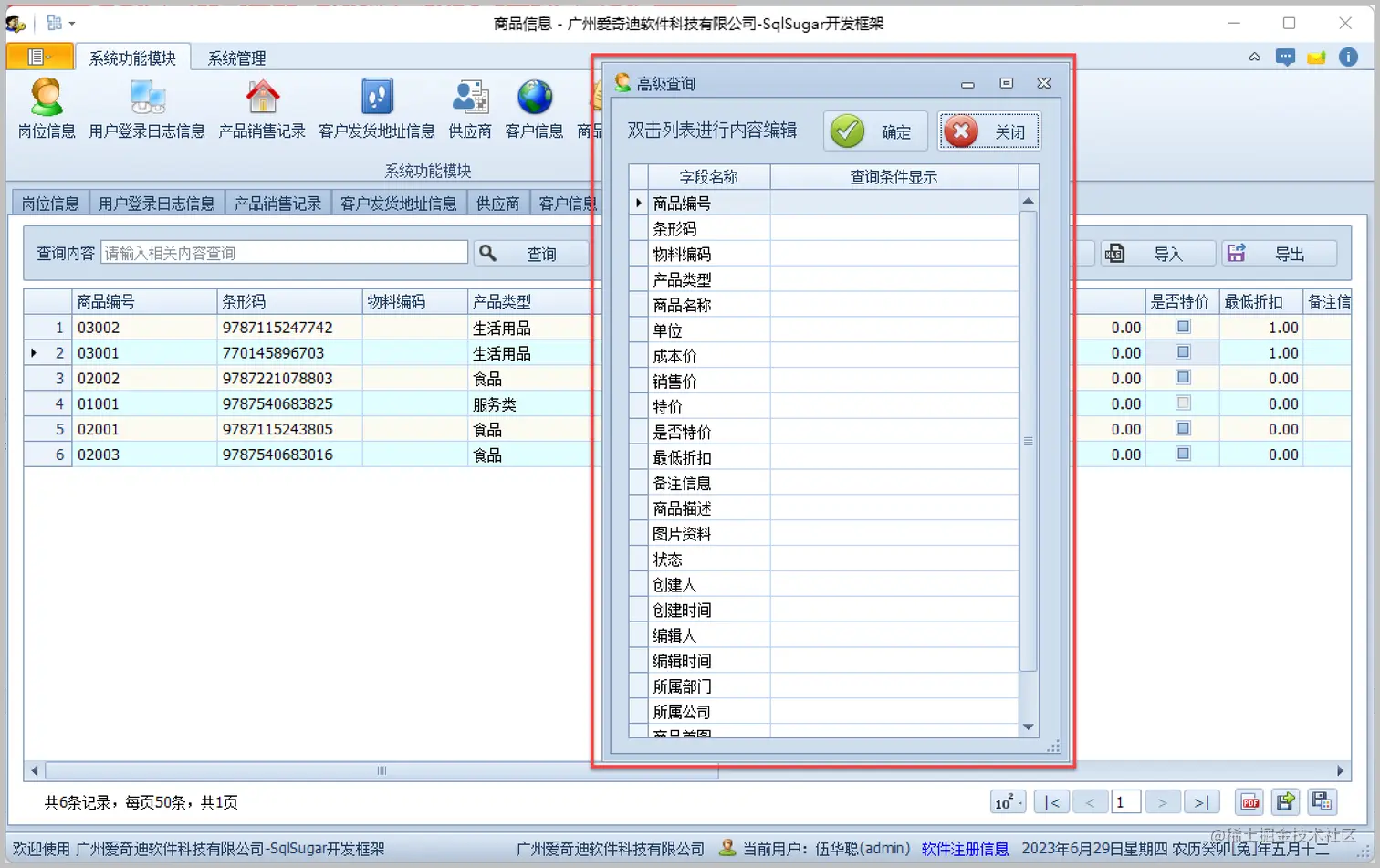The width and height of the screenshot is (1380, 868).
Task: Click the current user icon in status bar
Action: tap(727, 848)
